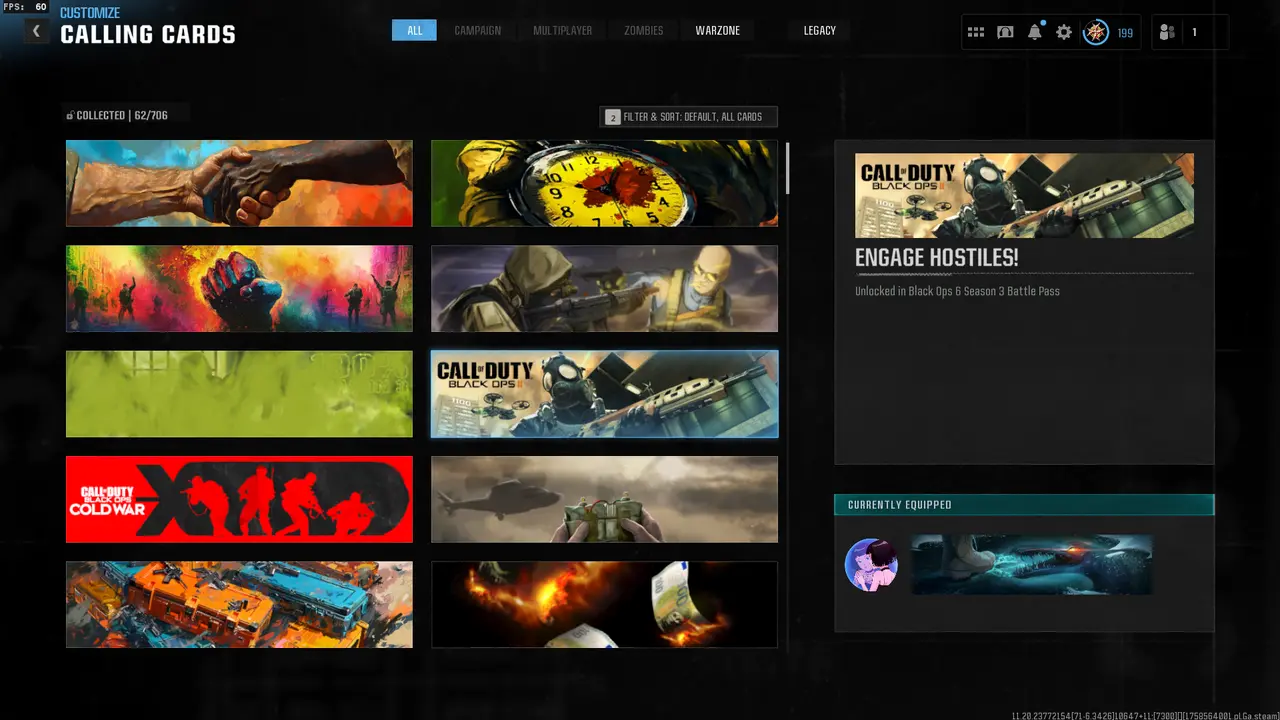Screen dimensions: 1280x720
Task: Select the hooded sniper and bald man card
Action: point(604,288)
